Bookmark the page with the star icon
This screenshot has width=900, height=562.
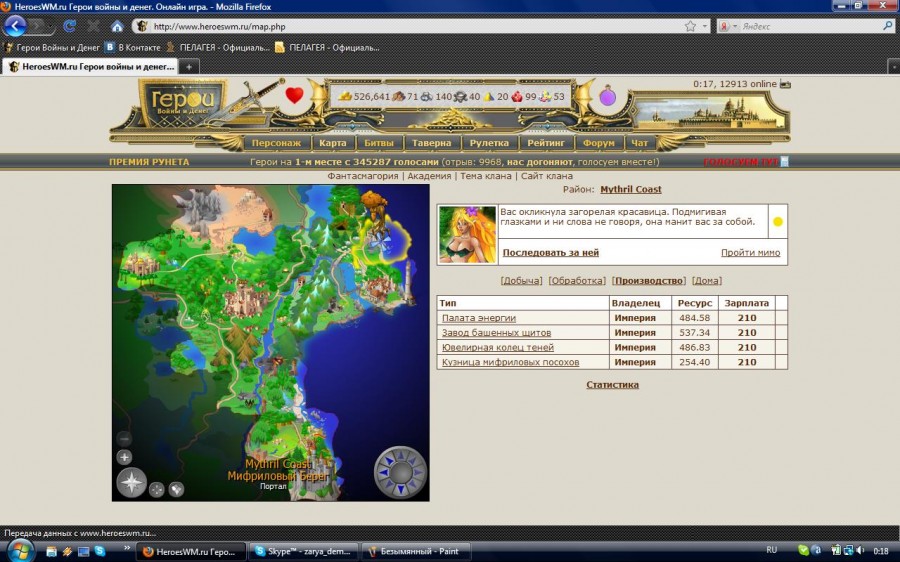[x=690, y=26]
